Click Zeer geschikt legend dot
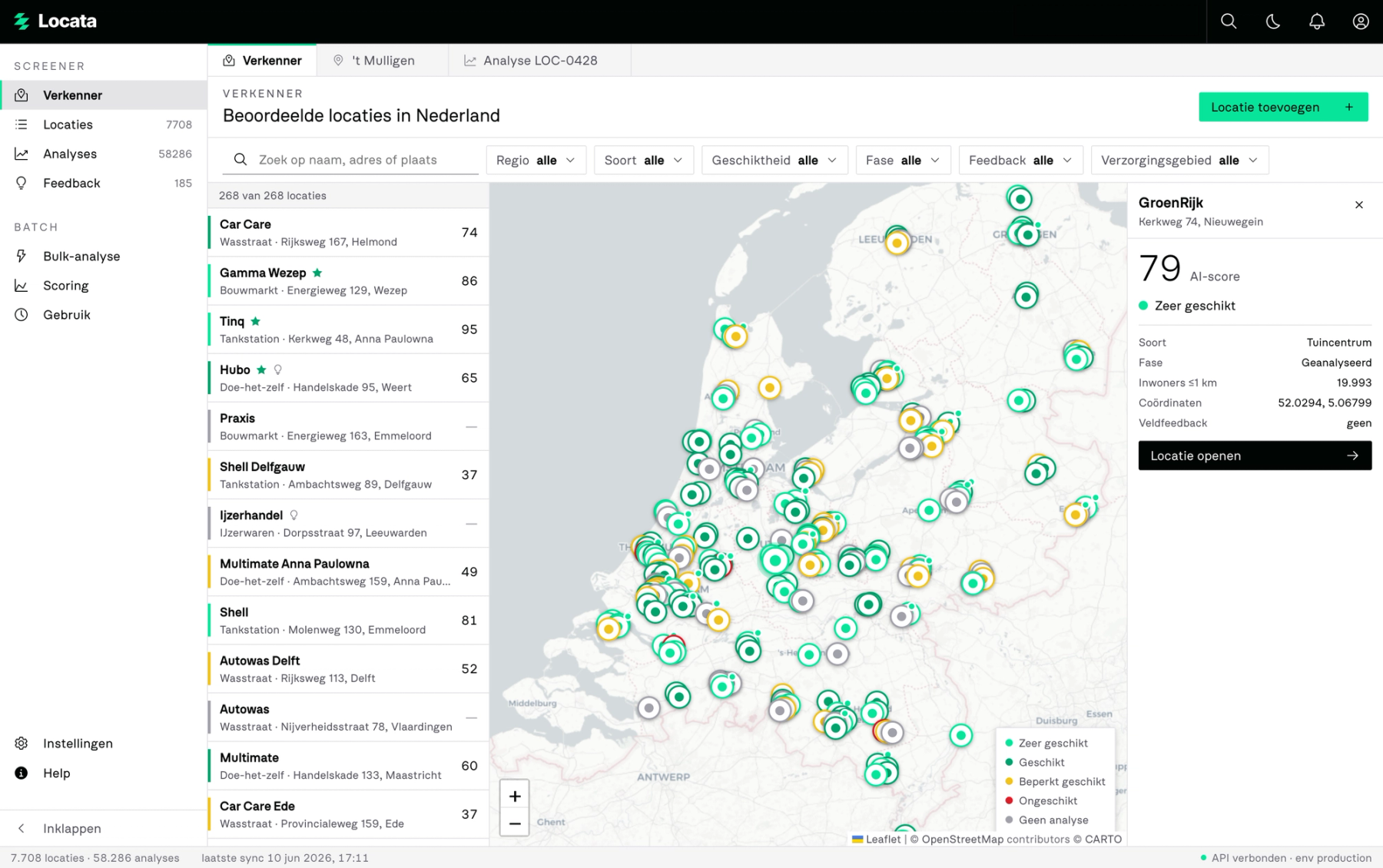The image size is (1383, 868). coord(1009,743)
